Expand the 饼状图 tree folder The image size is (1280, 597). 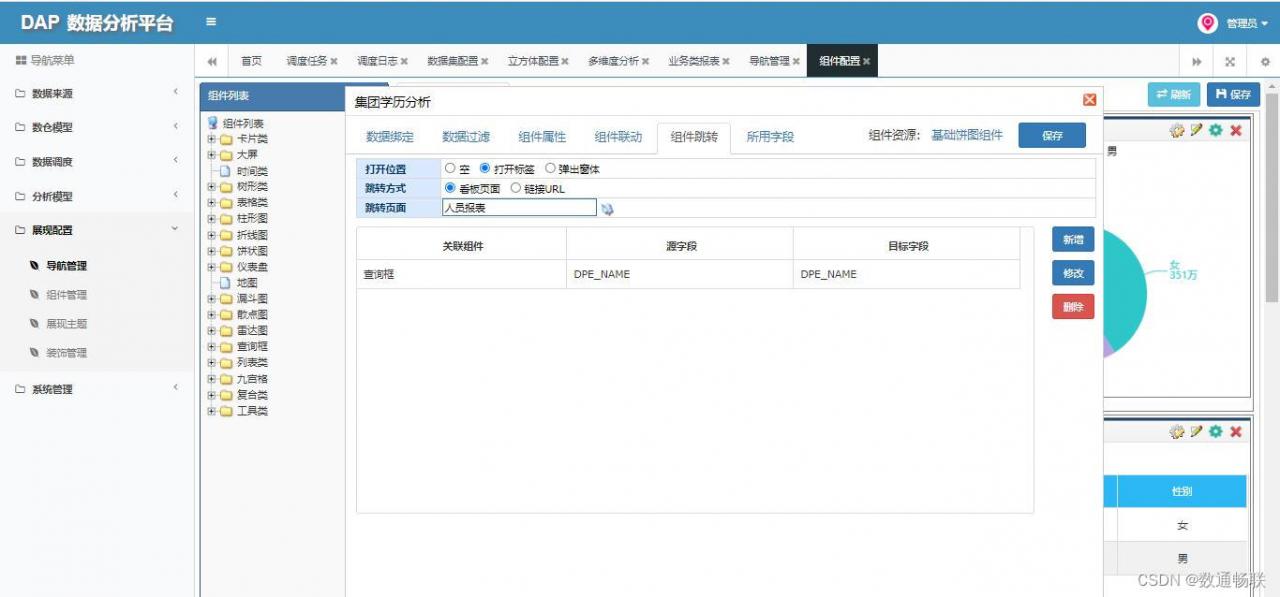(212, 251)
